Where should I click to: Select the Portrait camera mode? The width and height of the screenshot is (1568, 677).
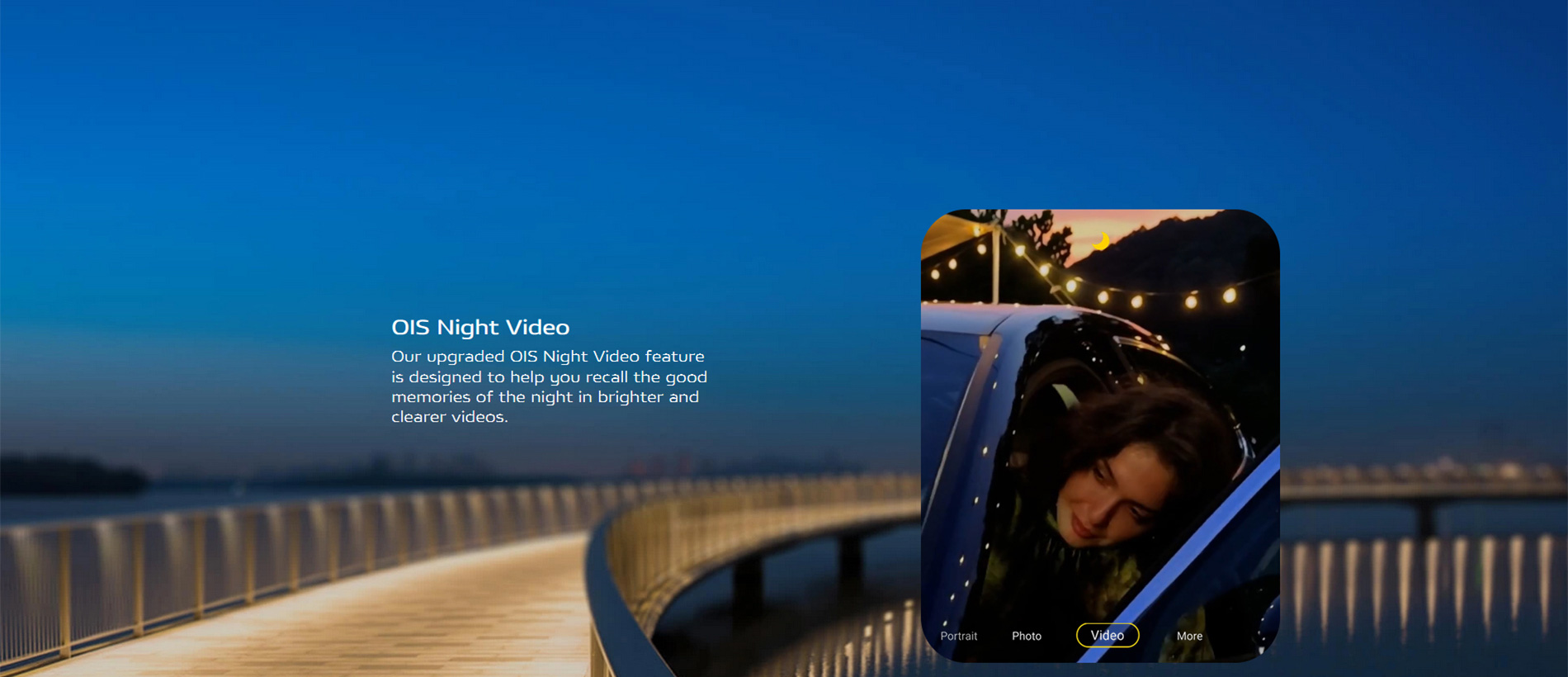tap(958, 636)
